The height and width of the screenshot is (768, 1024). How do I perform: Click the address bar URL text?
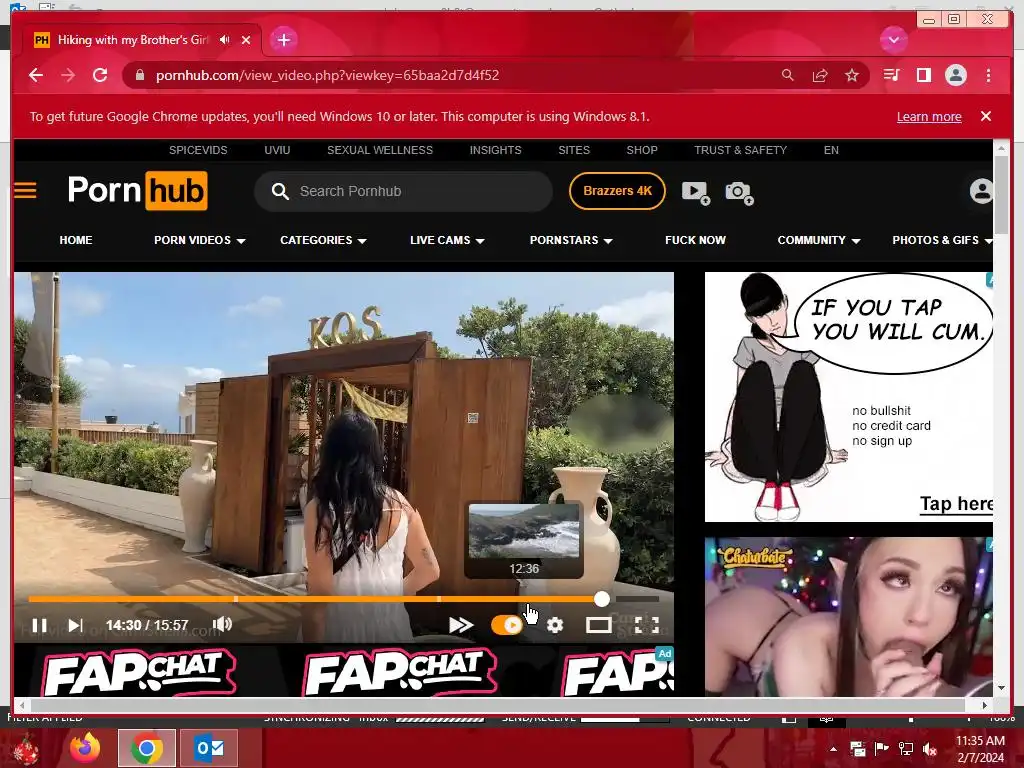coord(327,75)
